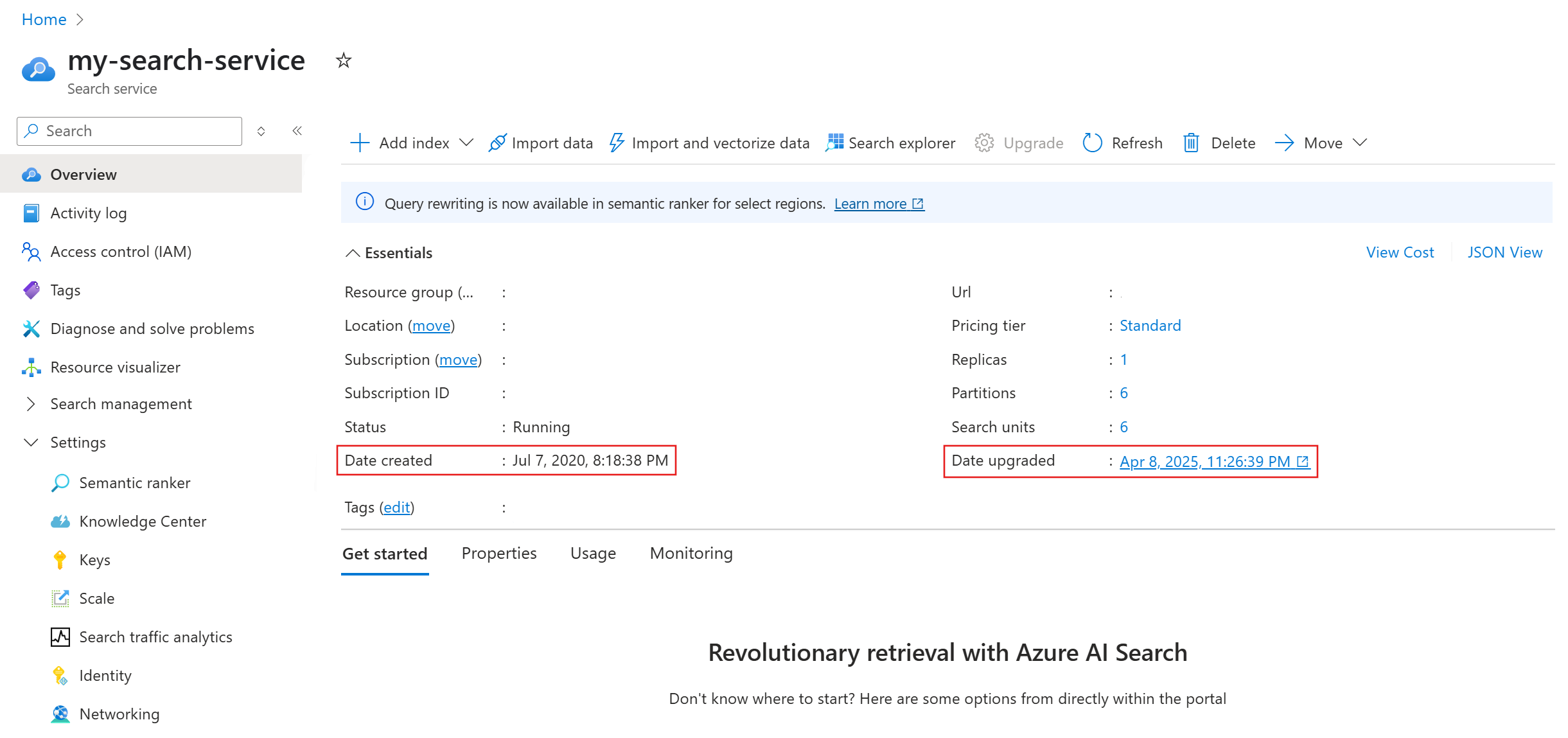Click Import and vectorize data lightning icon
1568x738 pixels.
(x=617, y=143)
